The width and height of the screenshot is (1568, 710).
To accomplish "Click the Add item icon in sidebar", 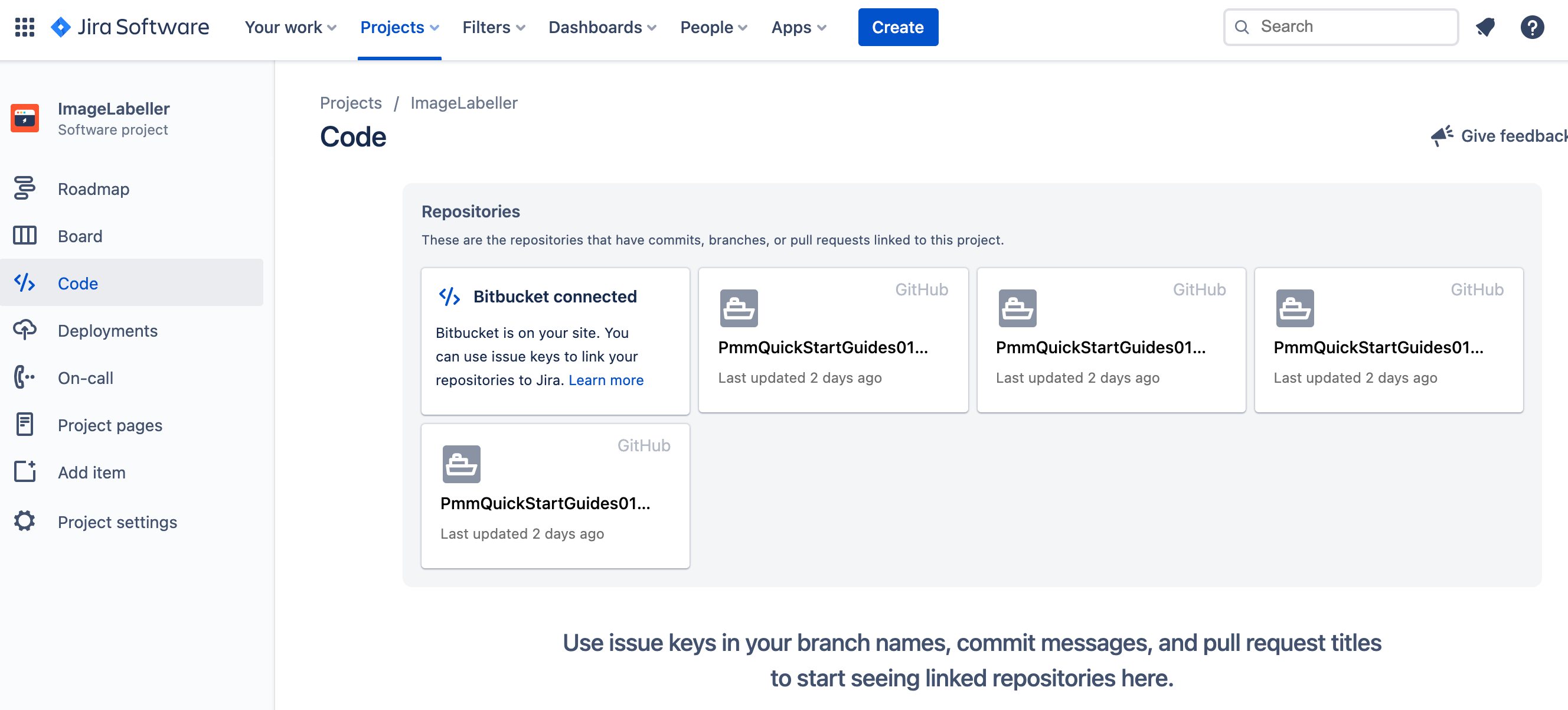I will tap(26, 471).
